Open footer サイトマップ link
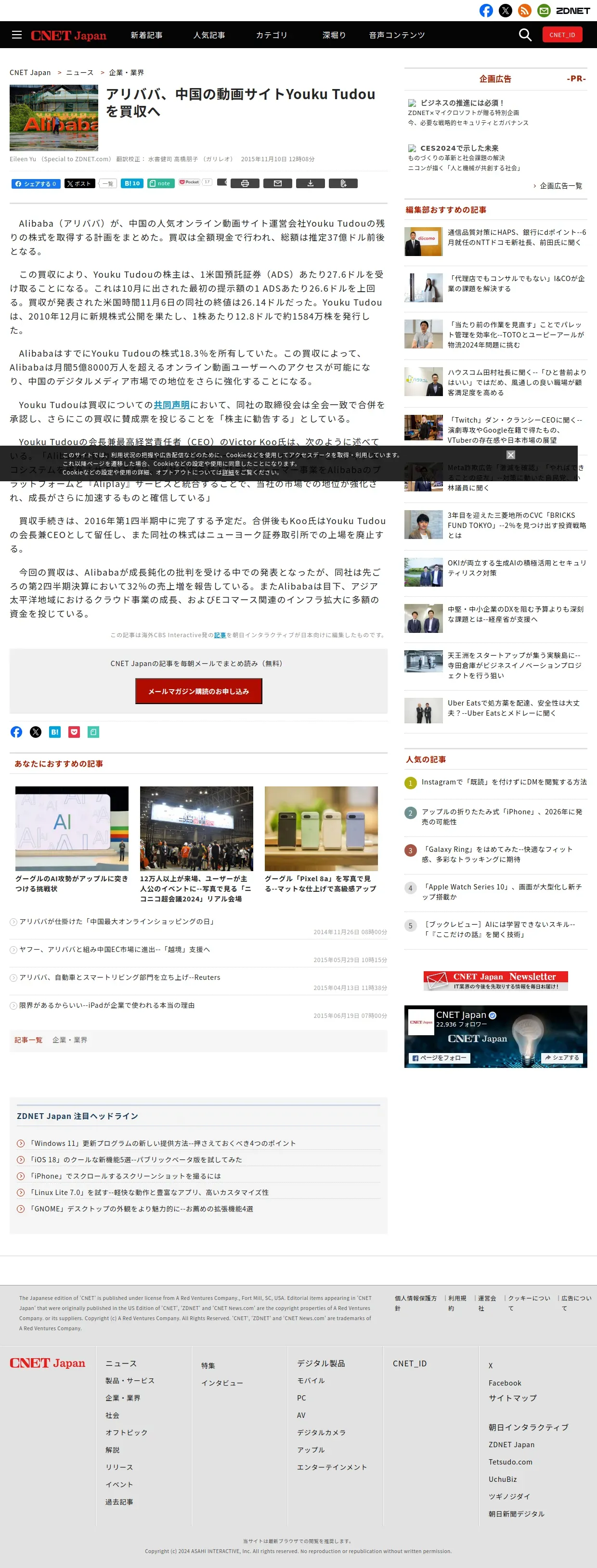The width and height of the screenshot is (597, 1568). pos(512,1398)
